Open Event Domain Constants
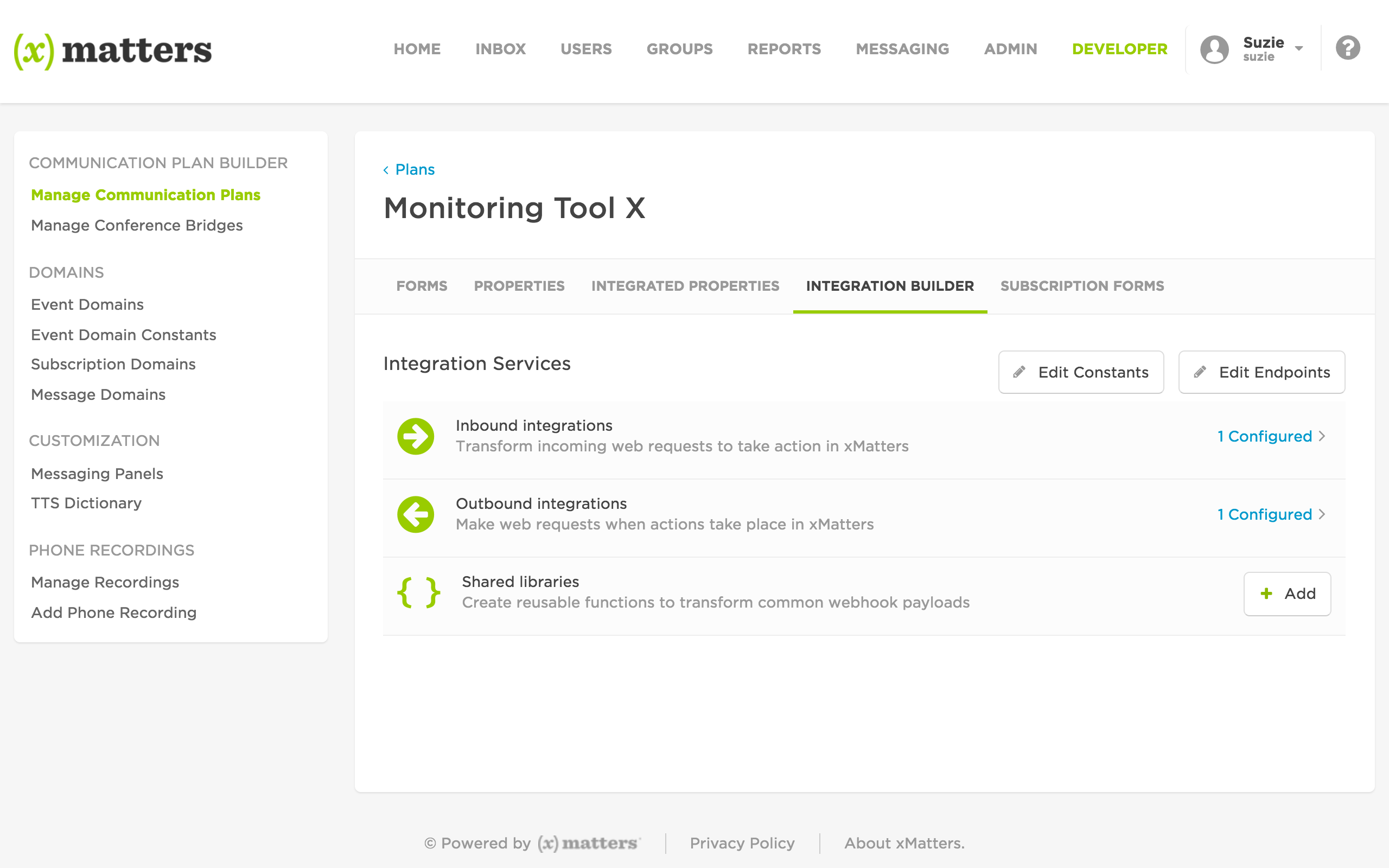The image size is (1389, 868). click(x=123, y=335)
